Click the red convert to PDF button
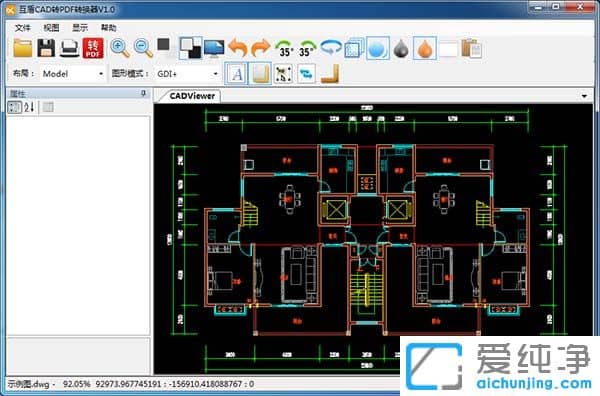The image size is (600, 396). [x=93, y=48]
